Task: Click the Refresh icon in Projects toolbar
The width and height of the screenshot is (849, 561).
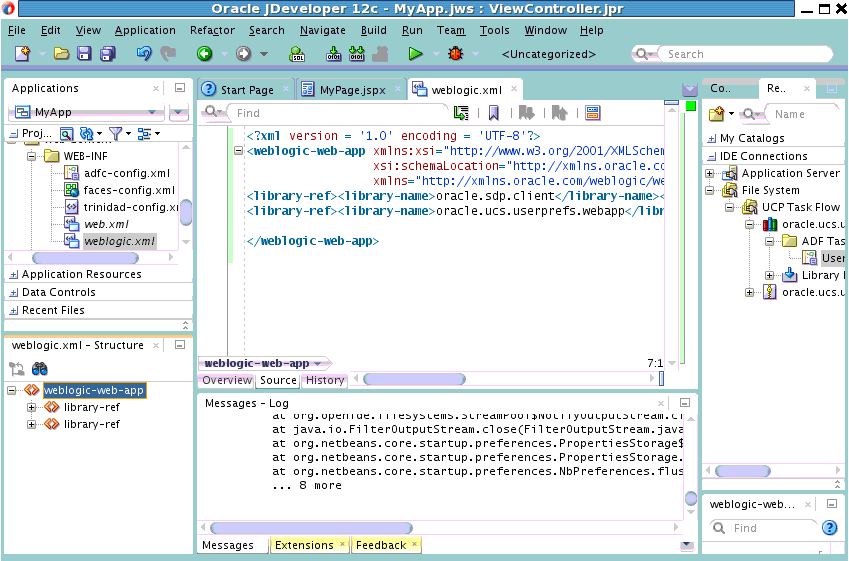Action: 87,134
